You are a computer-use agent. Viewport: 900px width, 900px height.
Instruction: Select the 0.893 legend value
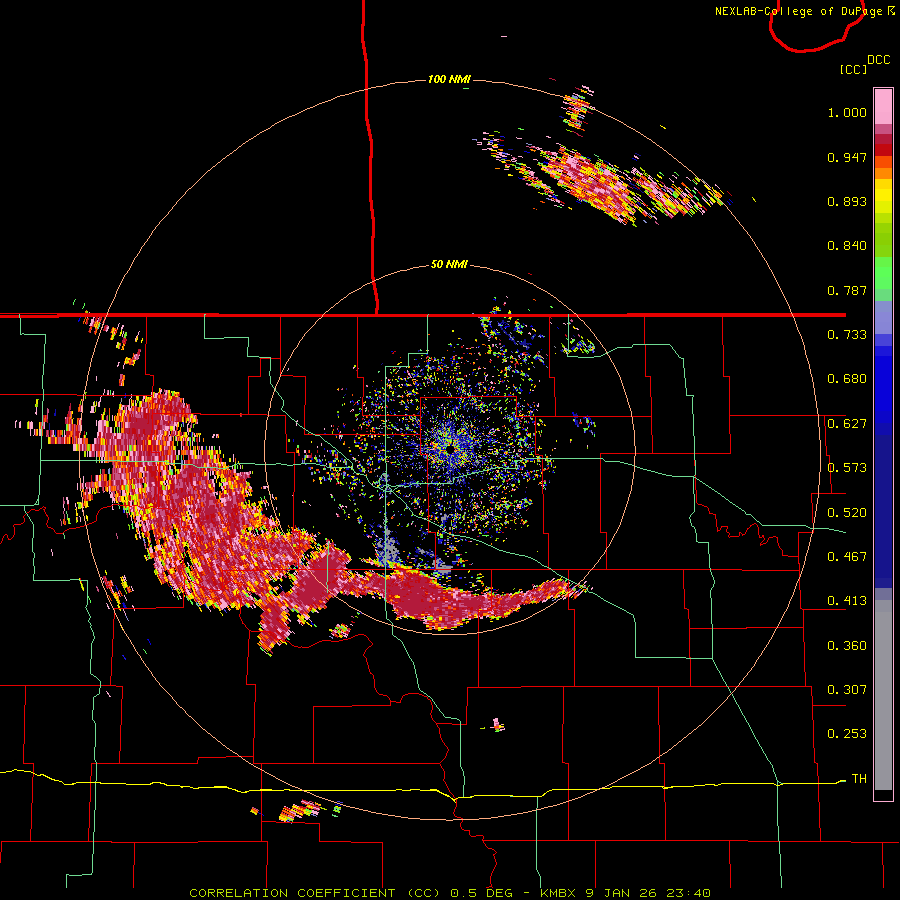pyautogui.click(x=847, y=201)
